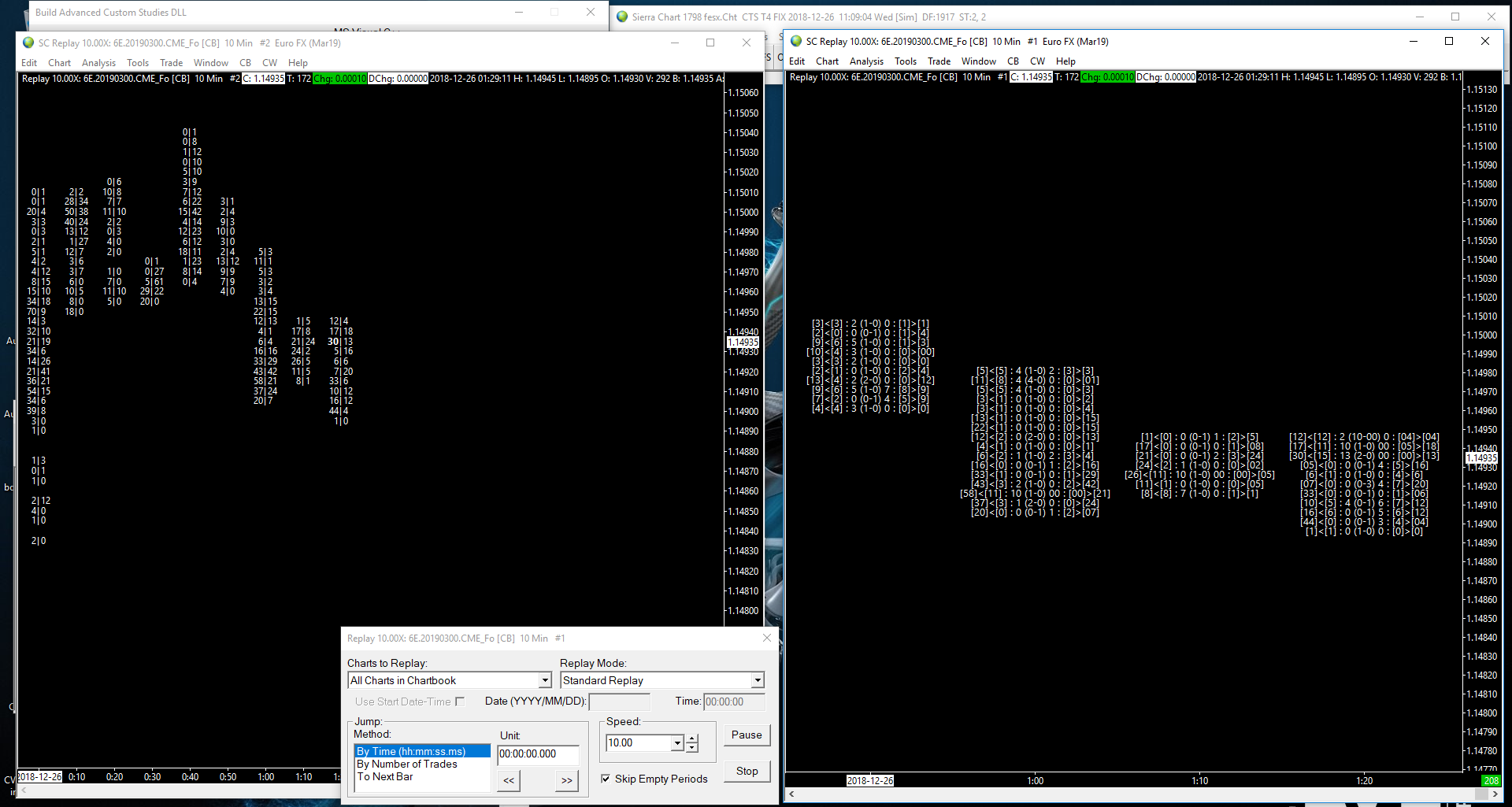Click the green Chg: 0.00010 value in chart #1
Viewport: 1512px width, 807px height.
click(x=1107, y=77)
